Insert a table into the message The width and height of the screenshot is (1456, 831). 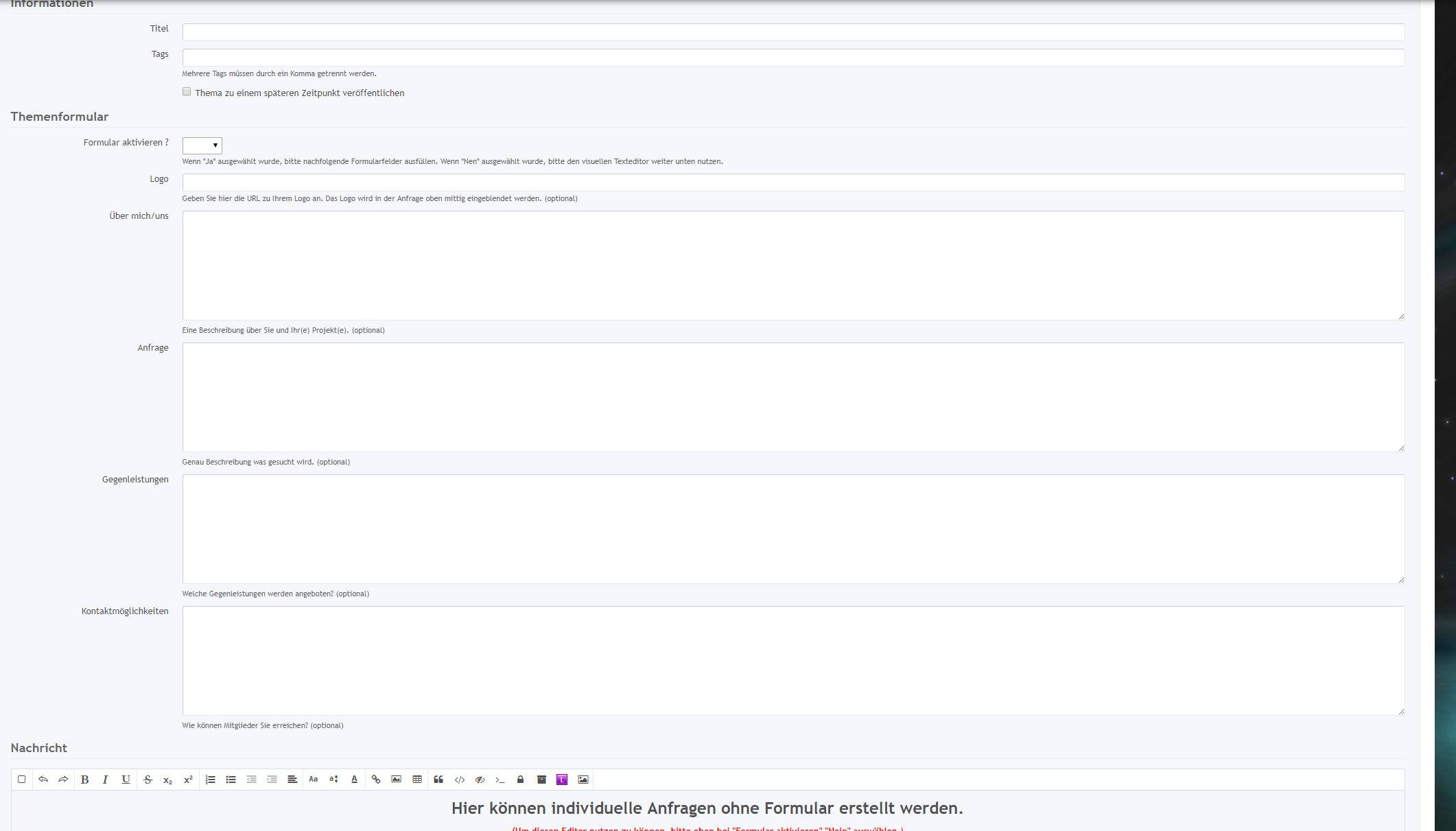click(417, 780)
